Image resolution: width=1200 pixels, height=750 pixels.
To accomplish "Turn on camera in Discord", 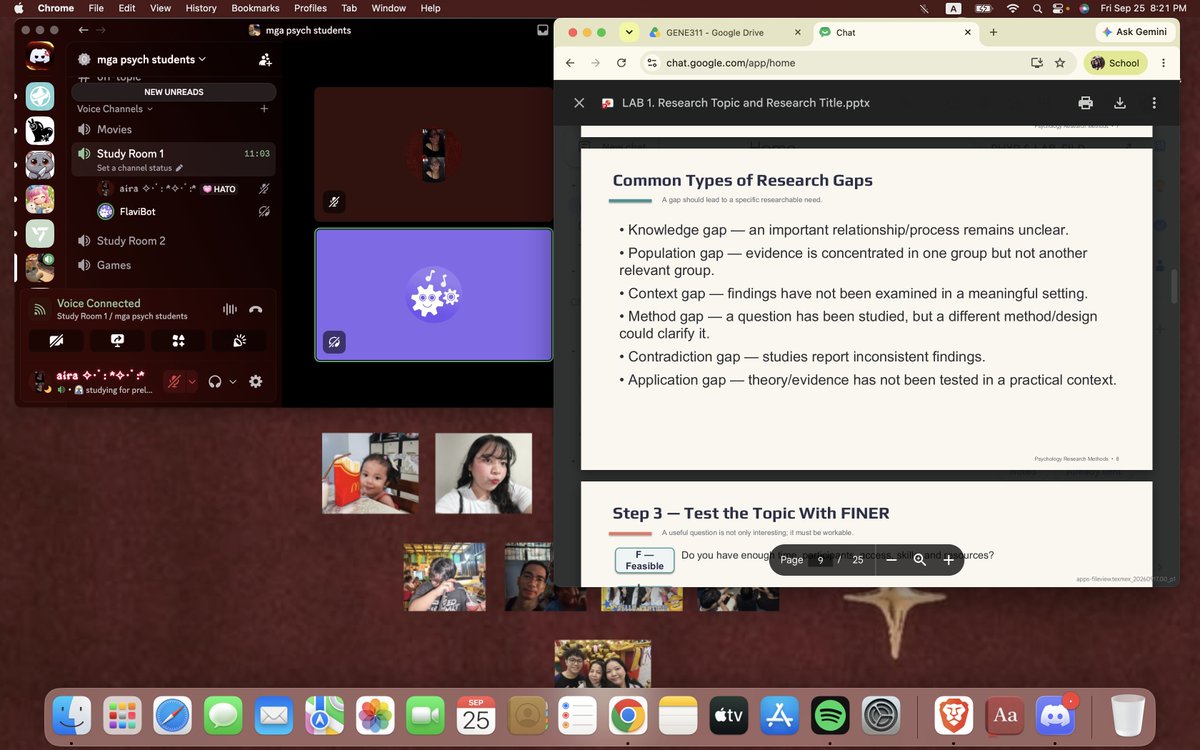I will 56,341.
